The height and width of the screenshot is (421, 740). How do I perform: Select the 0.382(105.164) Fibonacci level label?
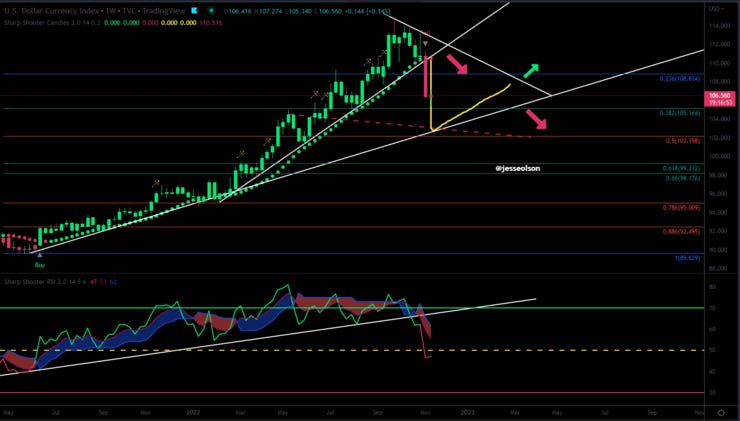680,113
